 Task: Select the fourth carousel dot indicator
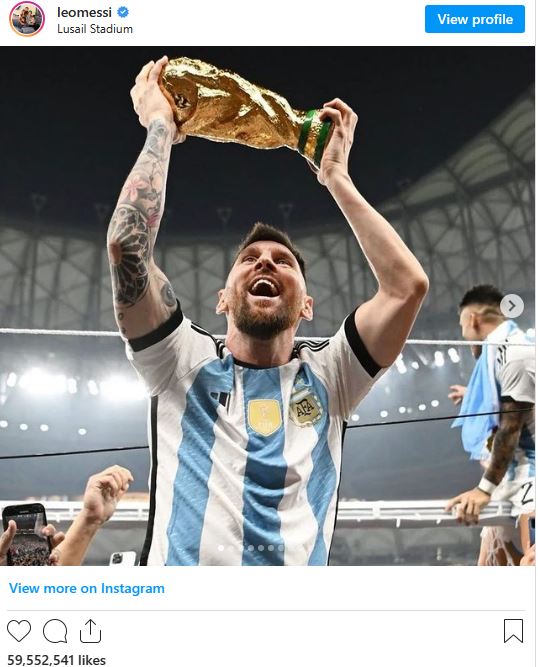pyautogui.click(x=251, y=548)
